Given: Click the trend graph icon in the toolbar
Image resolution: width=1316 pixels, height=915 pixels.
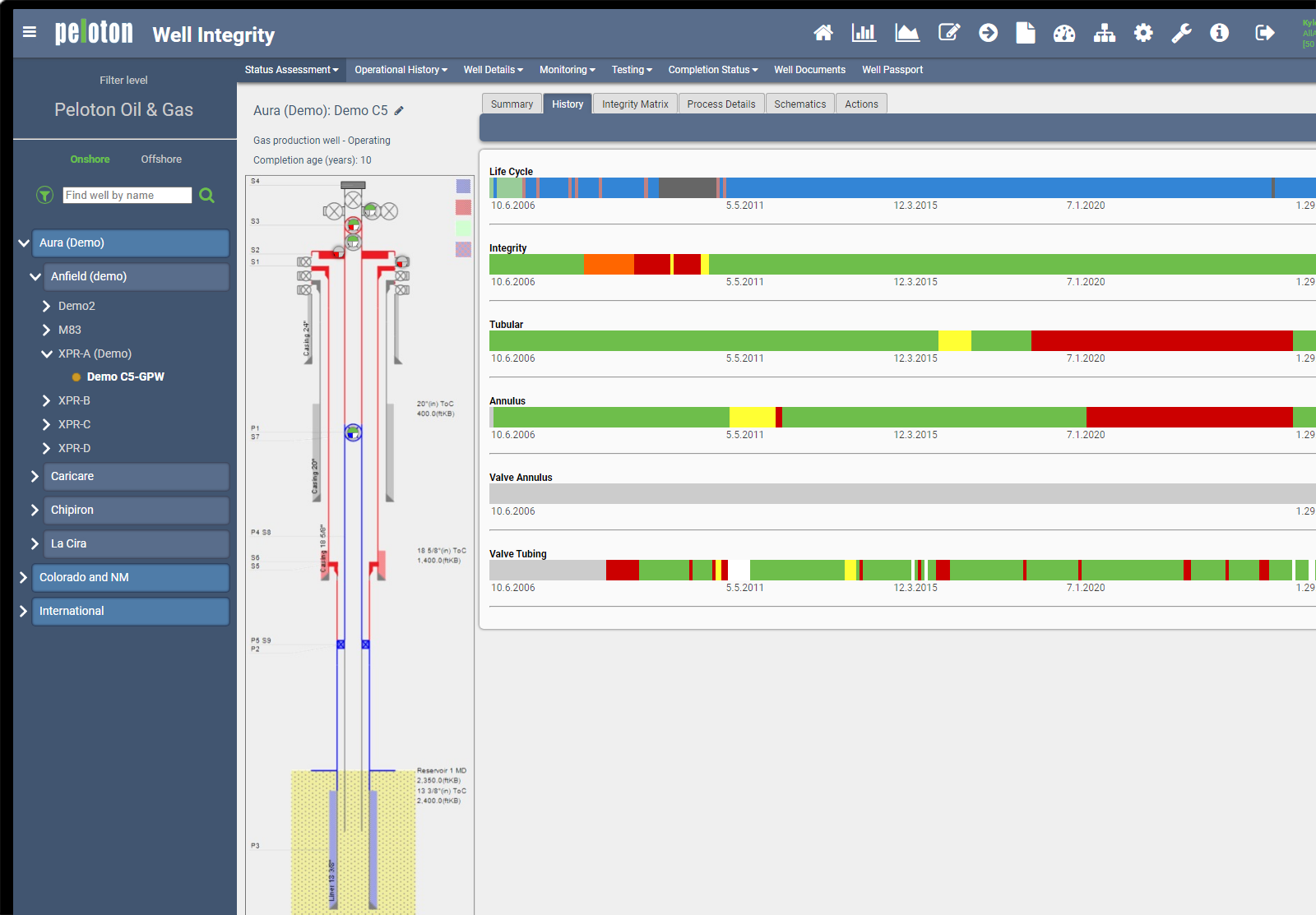Looking at the screenshot, I should pyautogui.click(x=906, y=33).
